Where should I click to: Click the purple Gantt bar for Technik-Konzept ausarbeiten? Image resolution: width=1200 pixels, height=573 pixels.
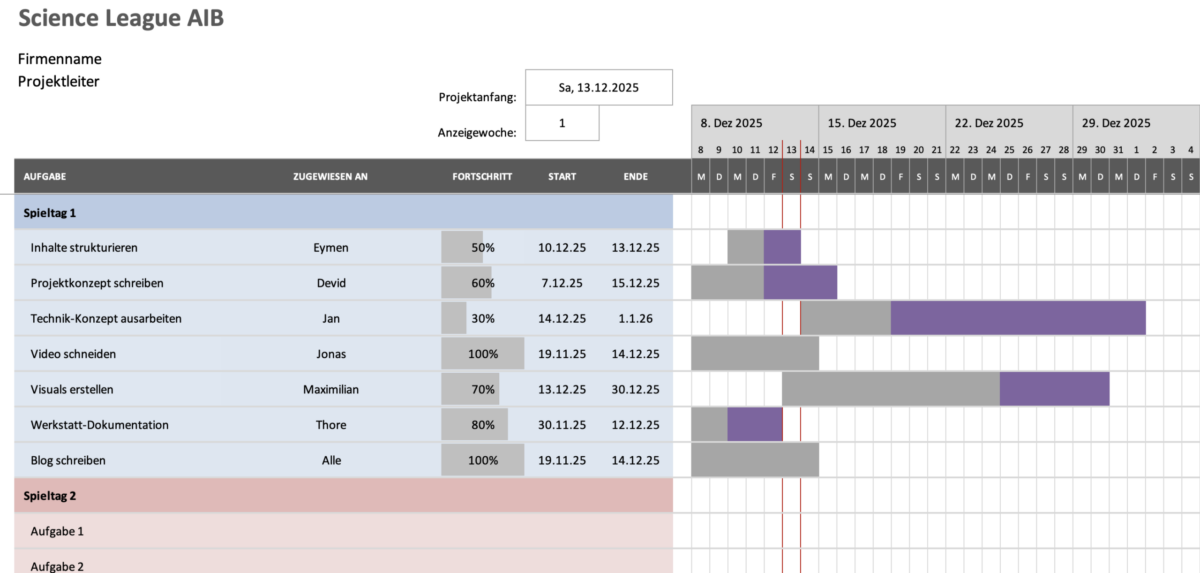1017,319
